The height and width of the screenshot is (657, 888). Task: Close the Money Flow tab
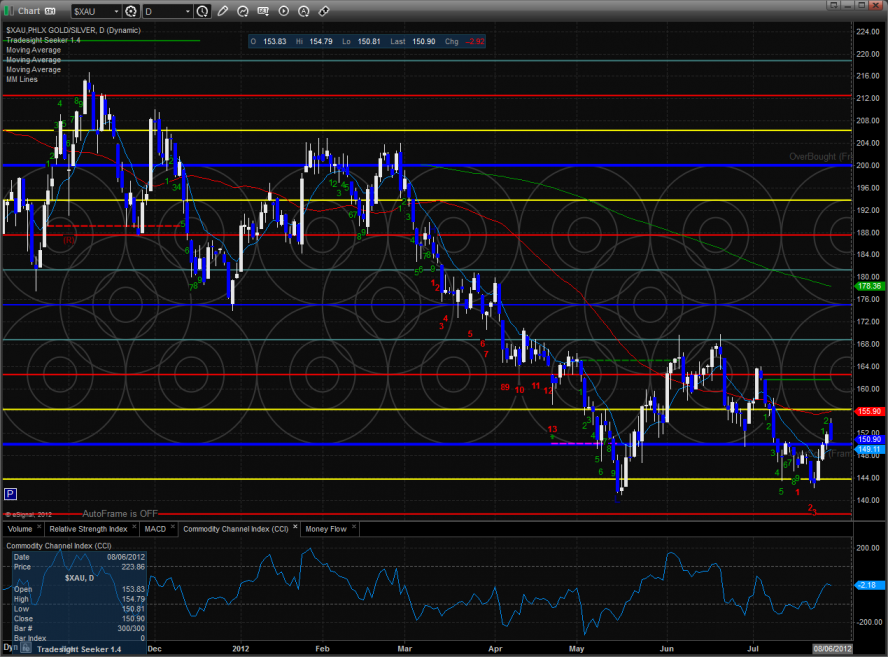(353, 528)
